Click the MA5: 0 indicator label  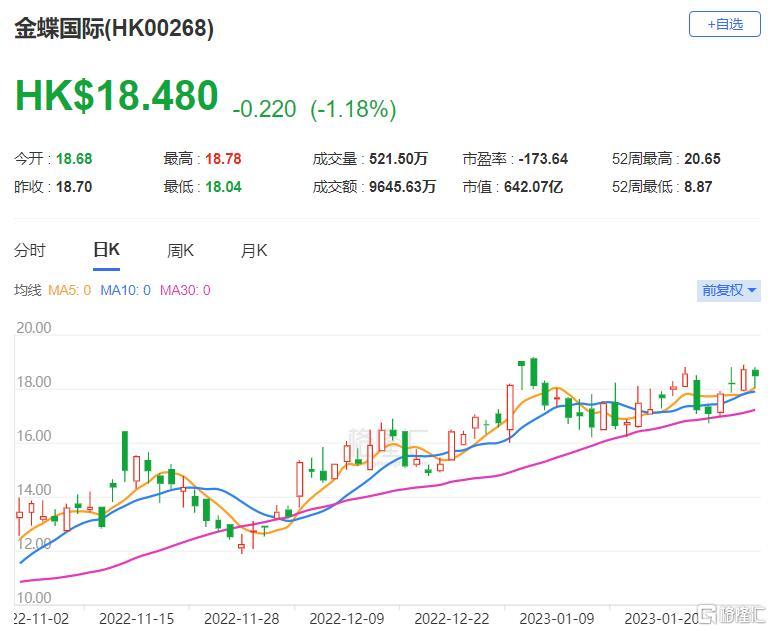[x=69, y=290]
